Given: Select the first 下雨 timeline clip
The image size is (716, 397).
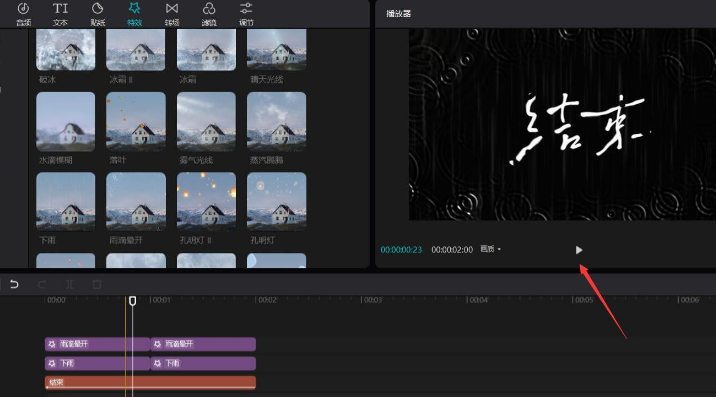Looking at the screenshot, I should (x=97, y=364).
